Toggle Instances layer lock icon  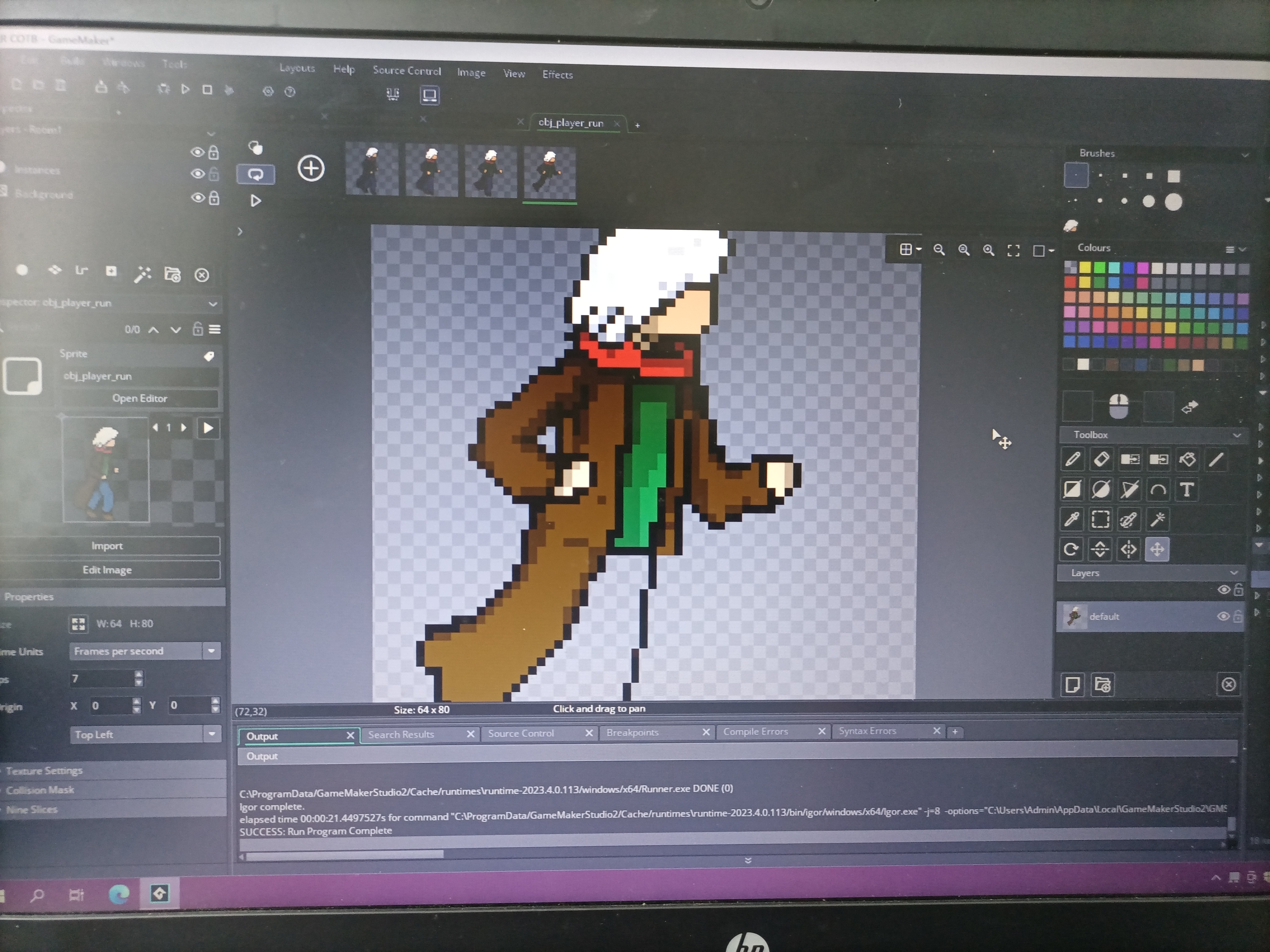click(x=213, y=173)
